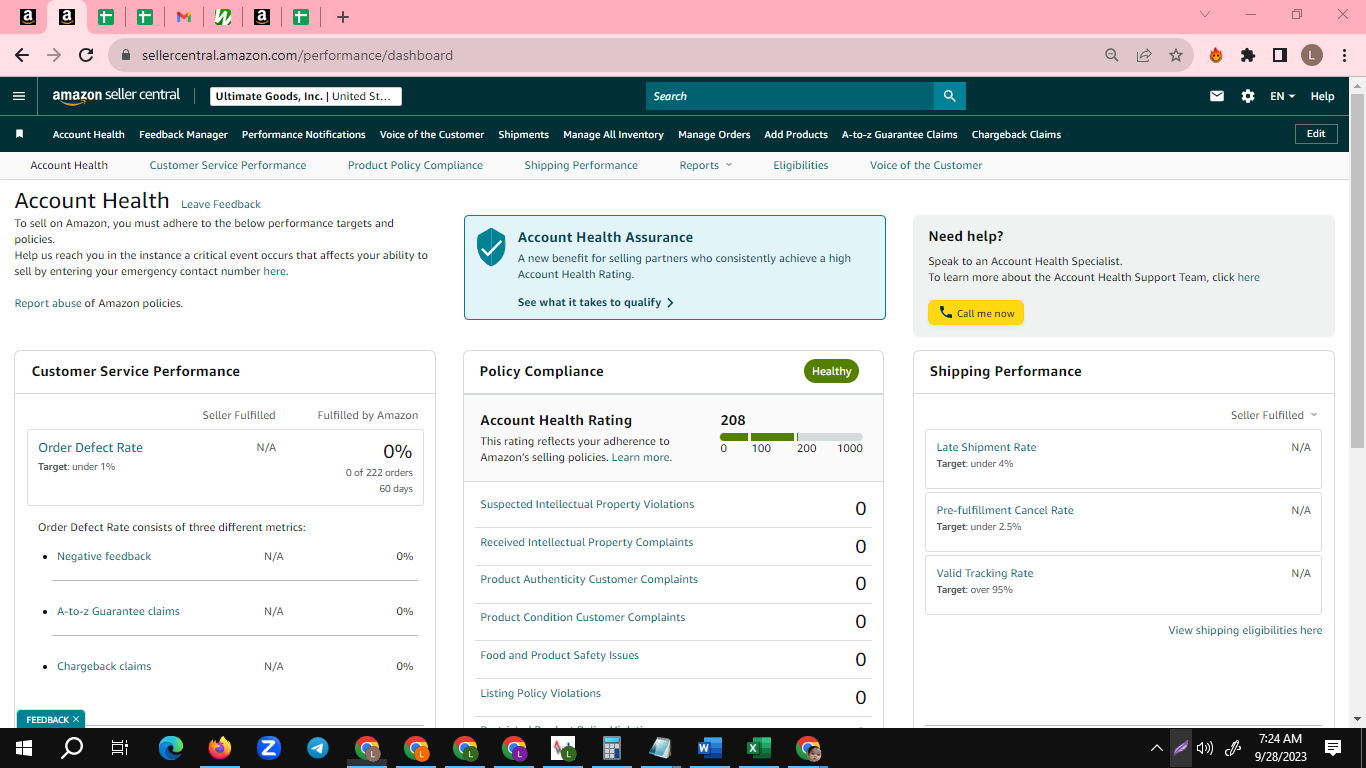
Task: Open the Help link in header
Action: click(1322, 96)
